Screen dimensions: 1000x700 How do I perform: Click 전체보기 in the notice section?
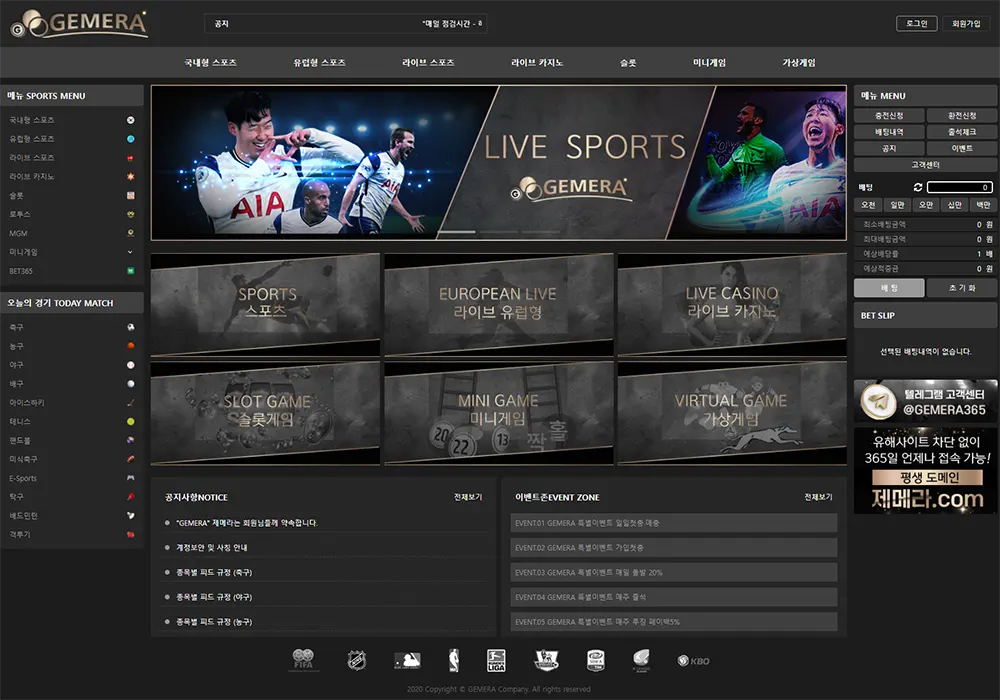pos(468,497)
